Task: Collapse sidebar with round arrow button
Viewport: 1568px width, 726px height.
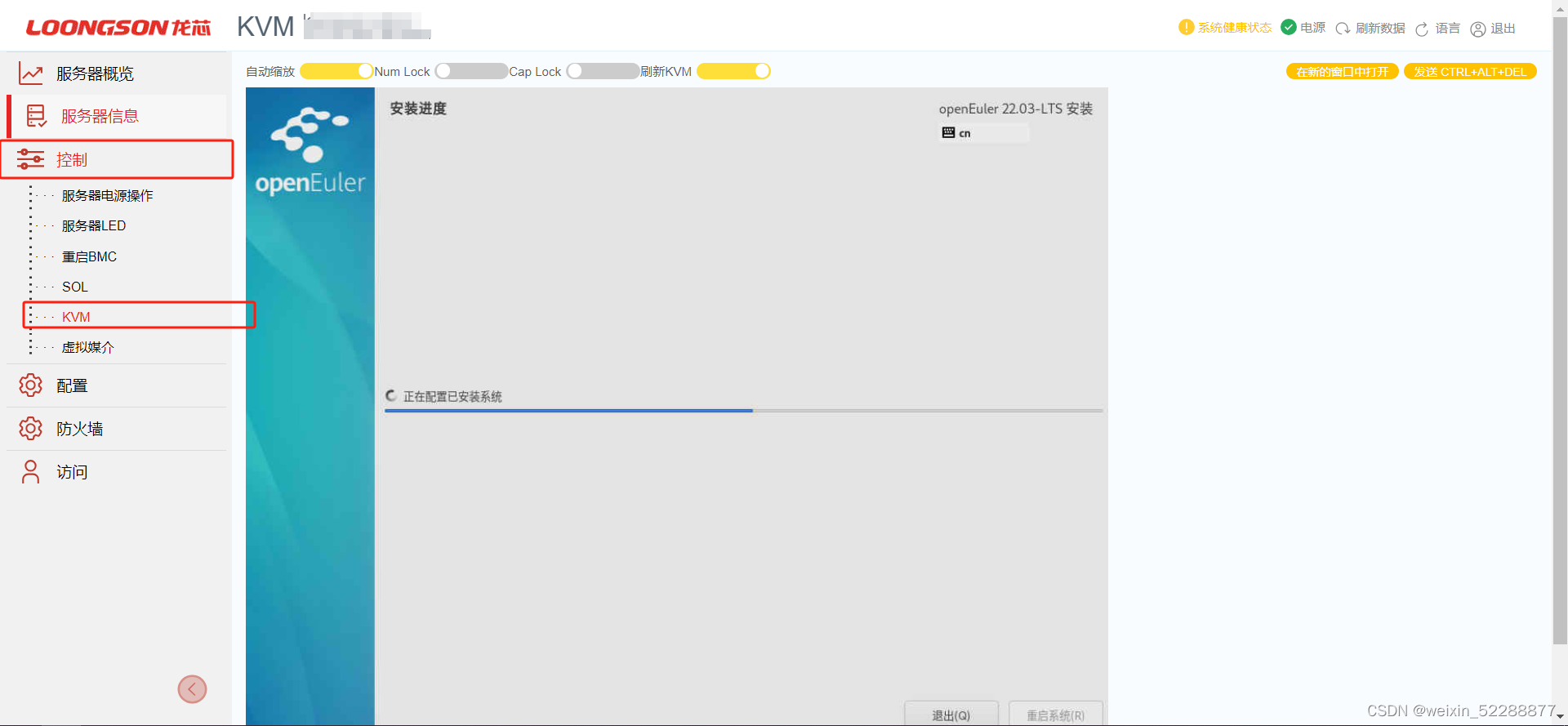Action: point(192,689)
